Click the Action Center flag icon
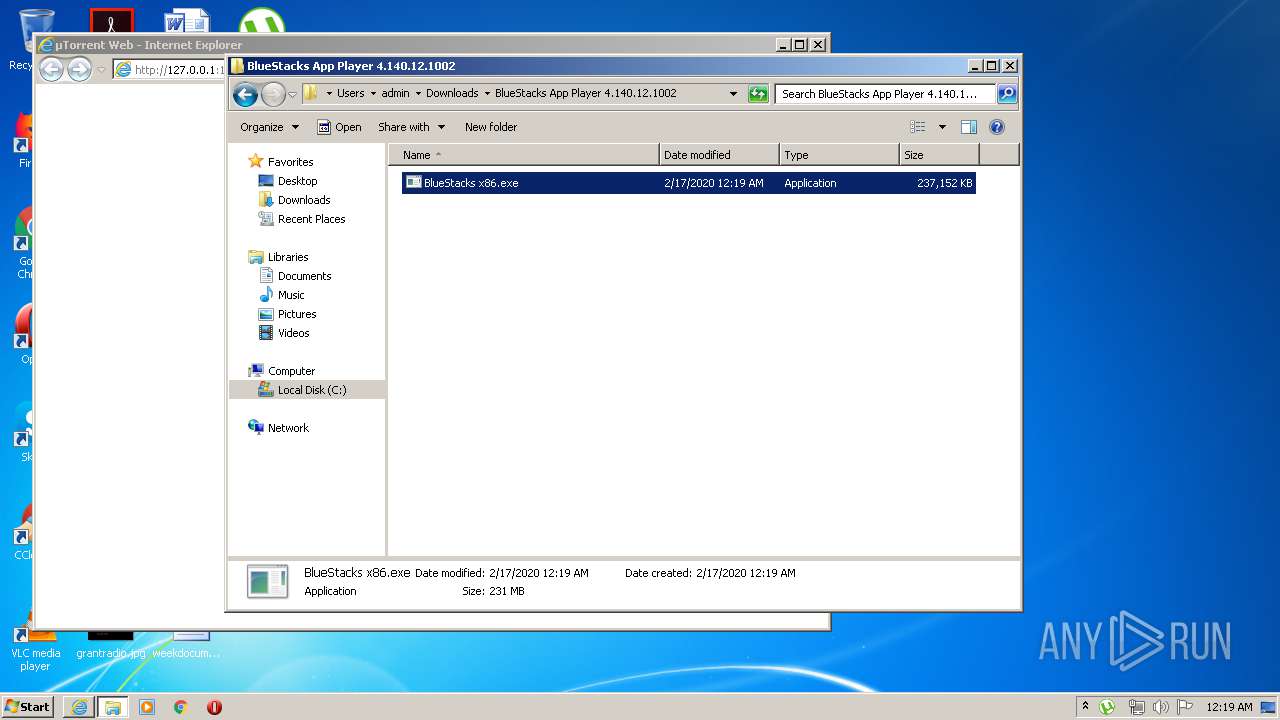This screenshot has height=720, width=1280. [1185, 707]
